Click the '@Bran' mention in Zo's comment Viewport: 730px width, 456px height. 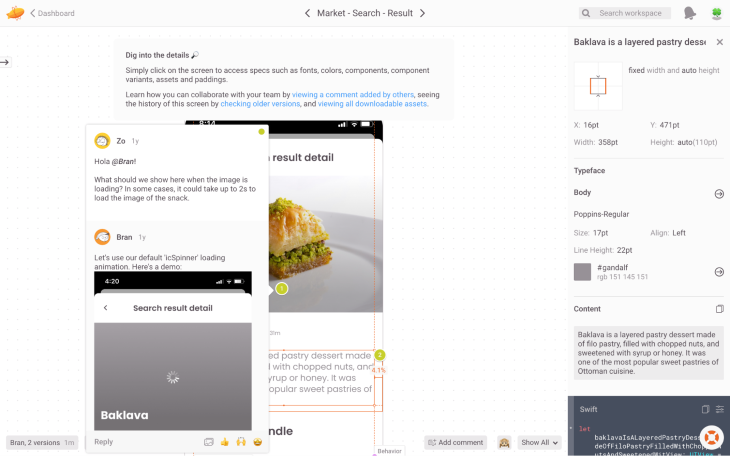click(123, 162)
